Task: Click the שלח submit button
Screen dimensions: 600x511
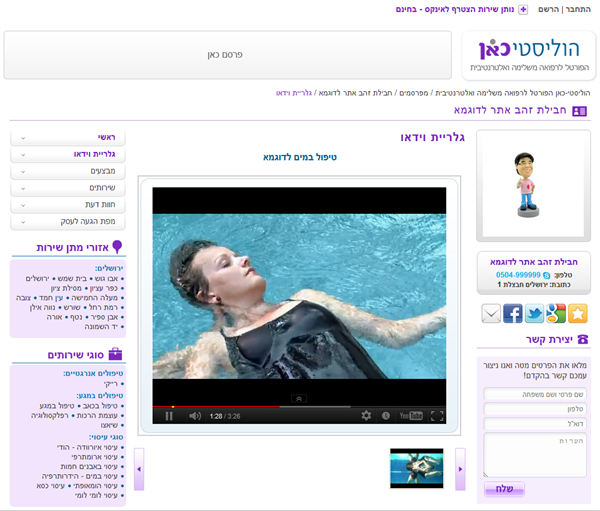Action: click(x=504, y=489)
